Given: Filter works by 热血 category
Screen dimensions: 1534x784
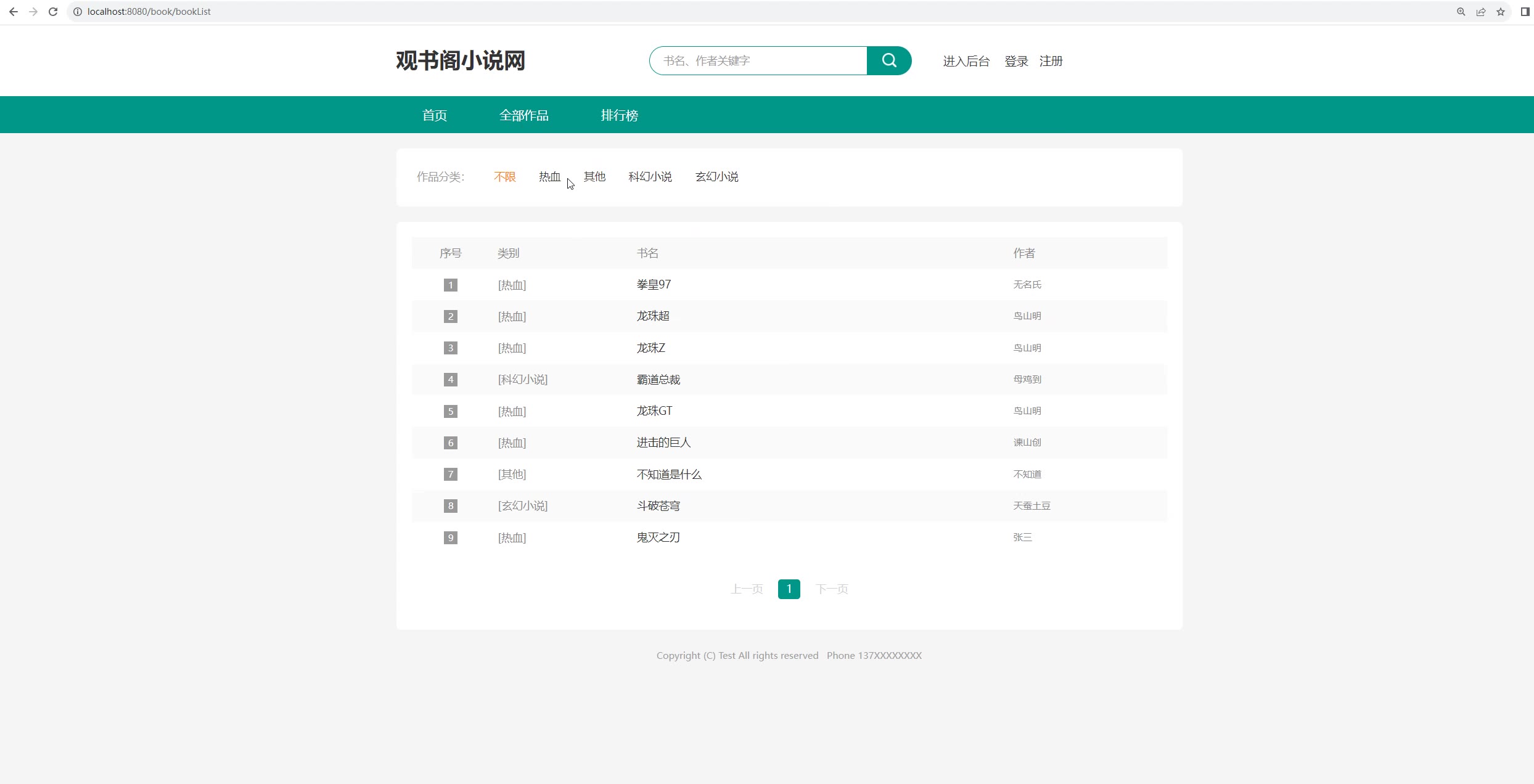Looking at the screenshot, I should coord(550,177).
